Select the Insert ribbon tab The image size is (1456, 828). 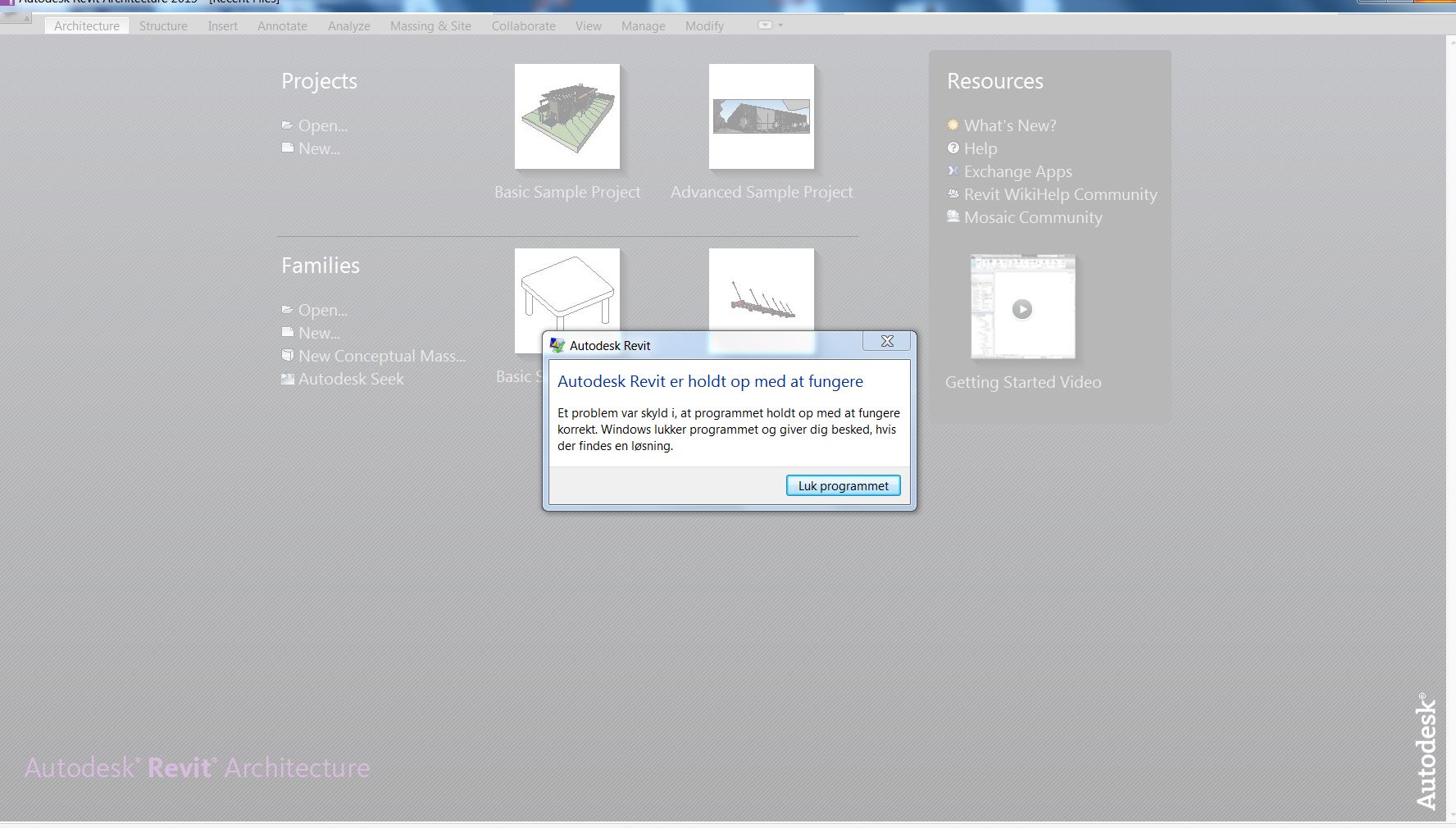222,26
